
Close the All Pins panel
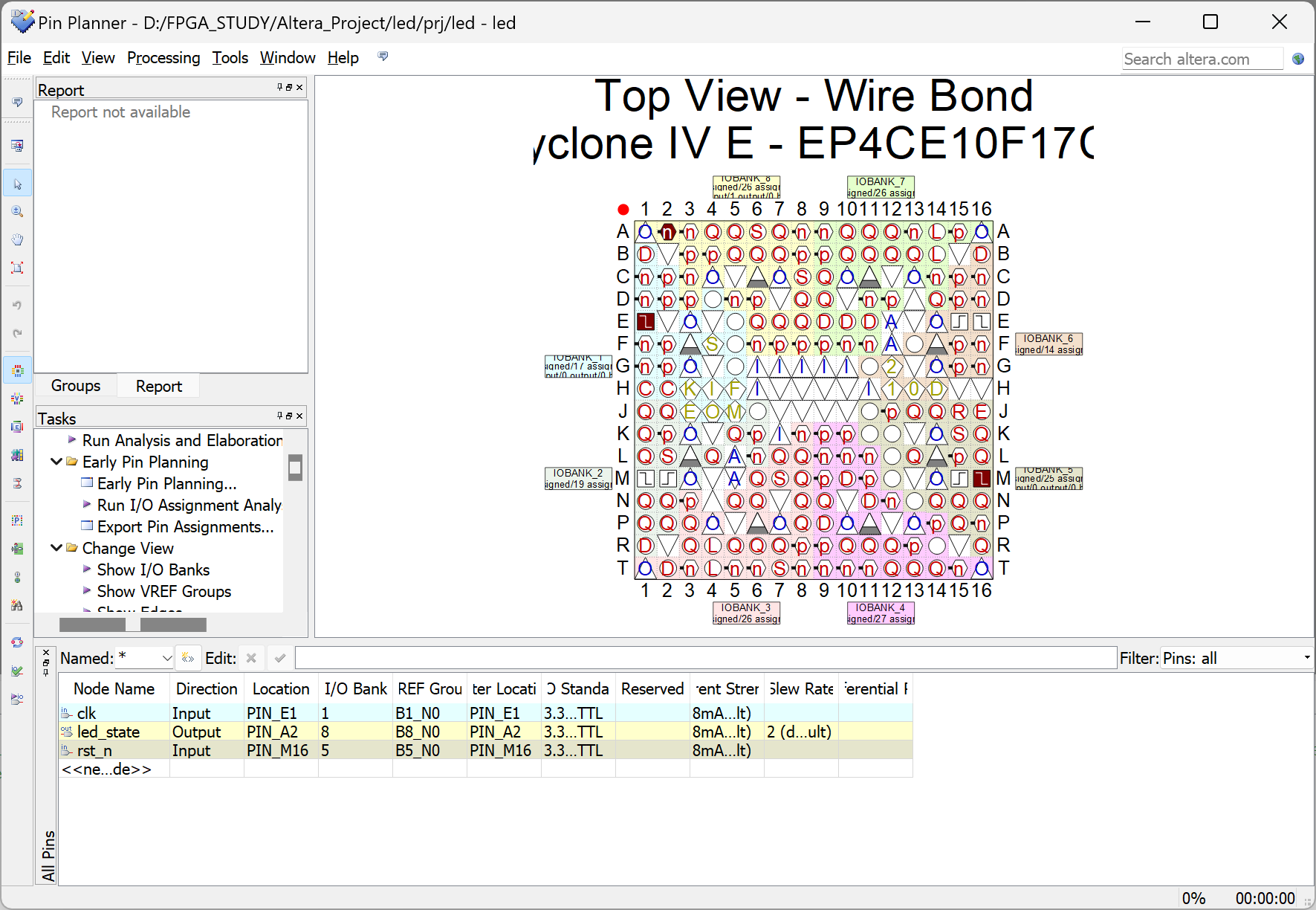click(x=46, y=652)
